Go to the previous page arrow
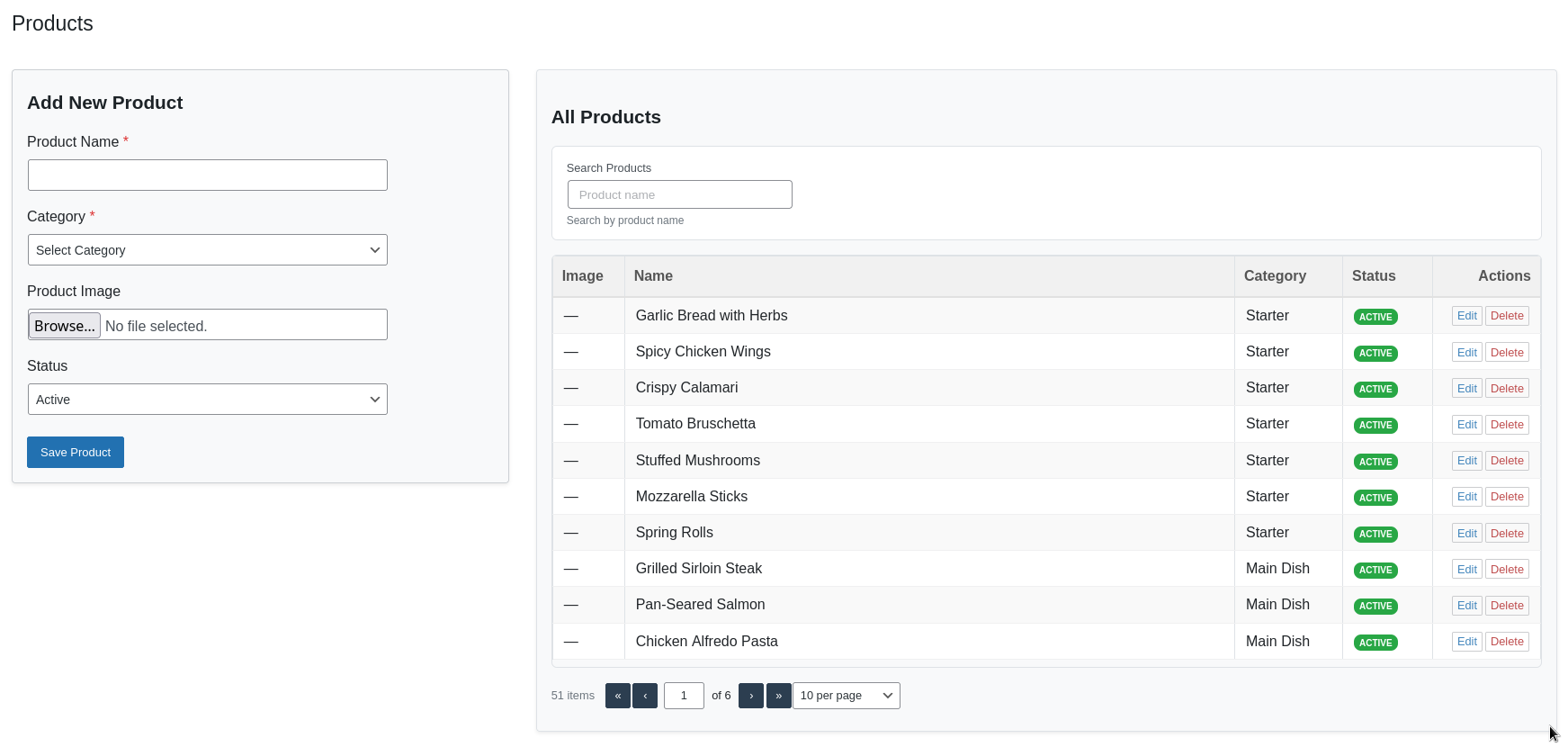Image resolution: width=1568 pixels, height=747 pixels. tap(645, 696)
